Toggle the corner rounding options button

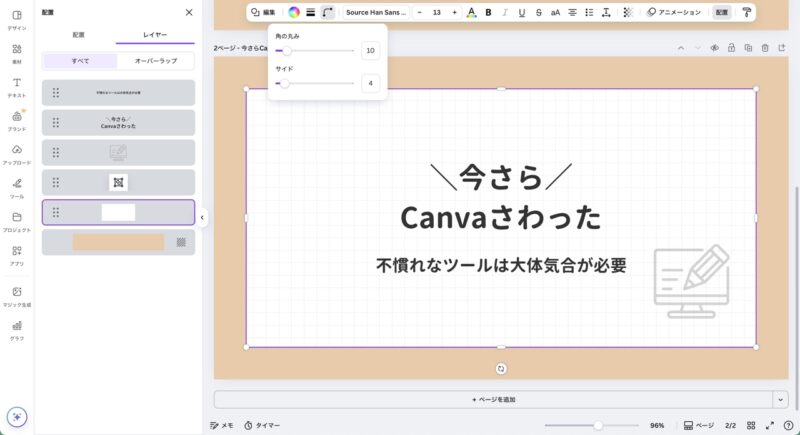point(328,12)
